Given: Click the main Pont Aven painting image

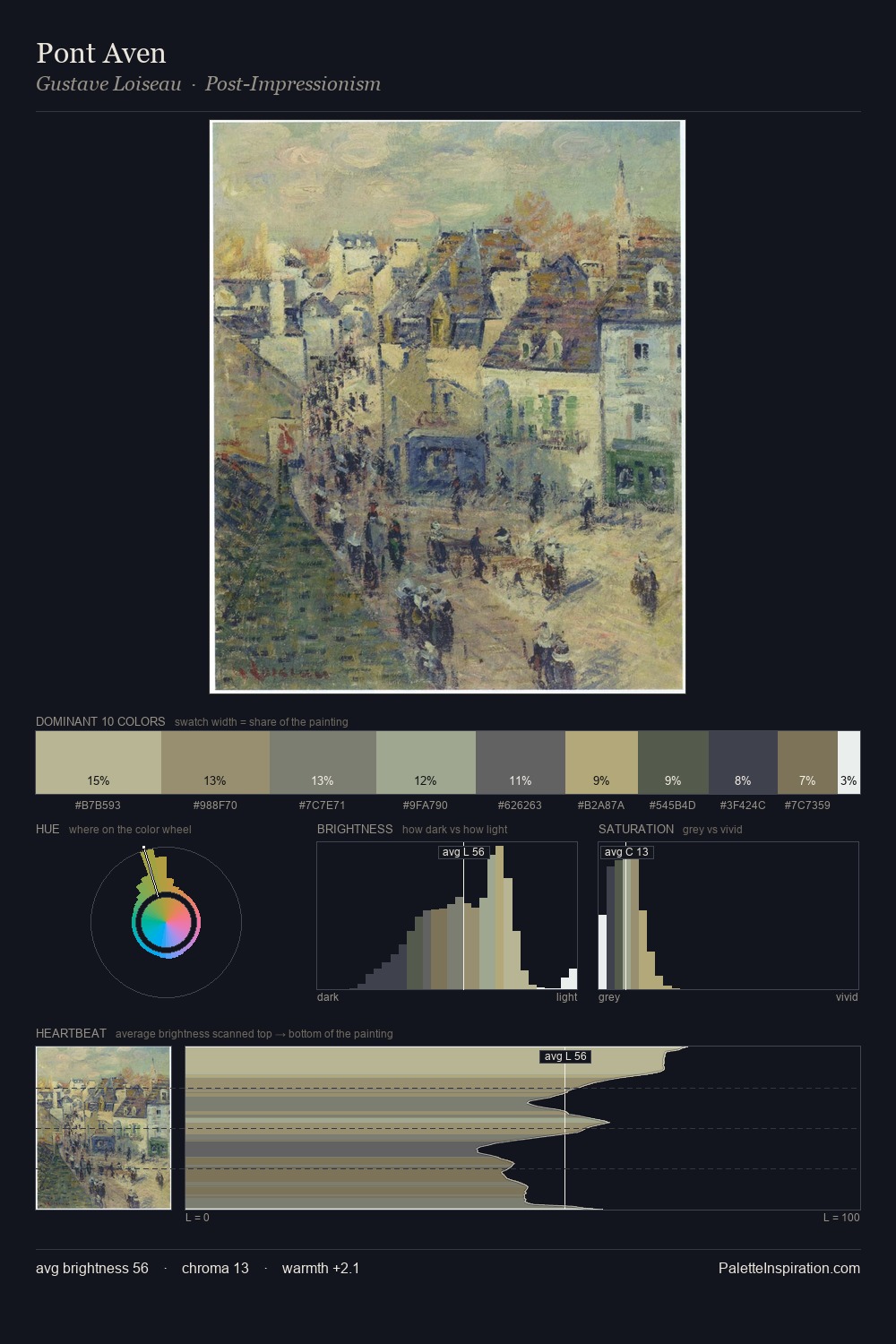Looking at the screenshot, I should (447, 407).
